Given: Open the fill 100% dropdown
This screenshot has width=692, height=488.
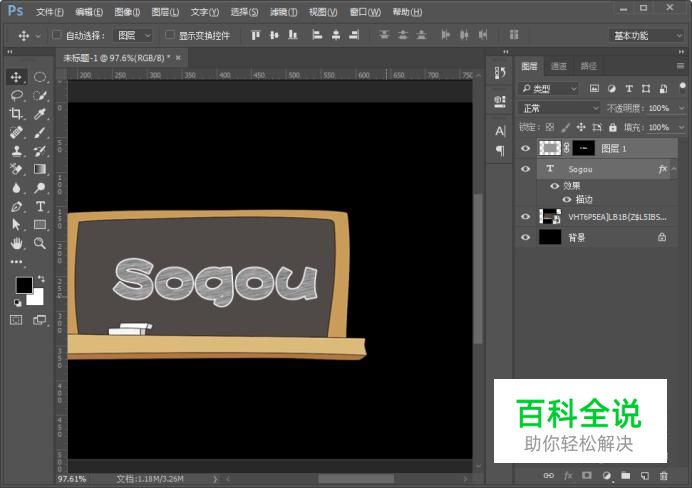Looking at the screenshot, I should pyautogui.click(x=681, y=128).
